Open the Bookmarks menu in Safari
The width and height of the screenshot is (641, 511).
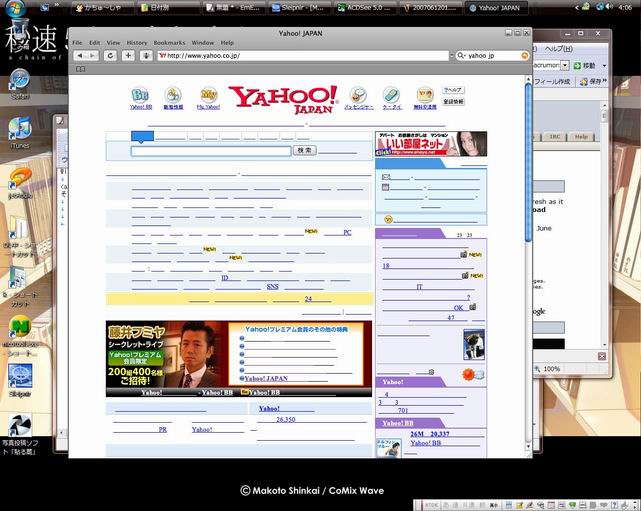pyautogui.click(x=169, y=43)
